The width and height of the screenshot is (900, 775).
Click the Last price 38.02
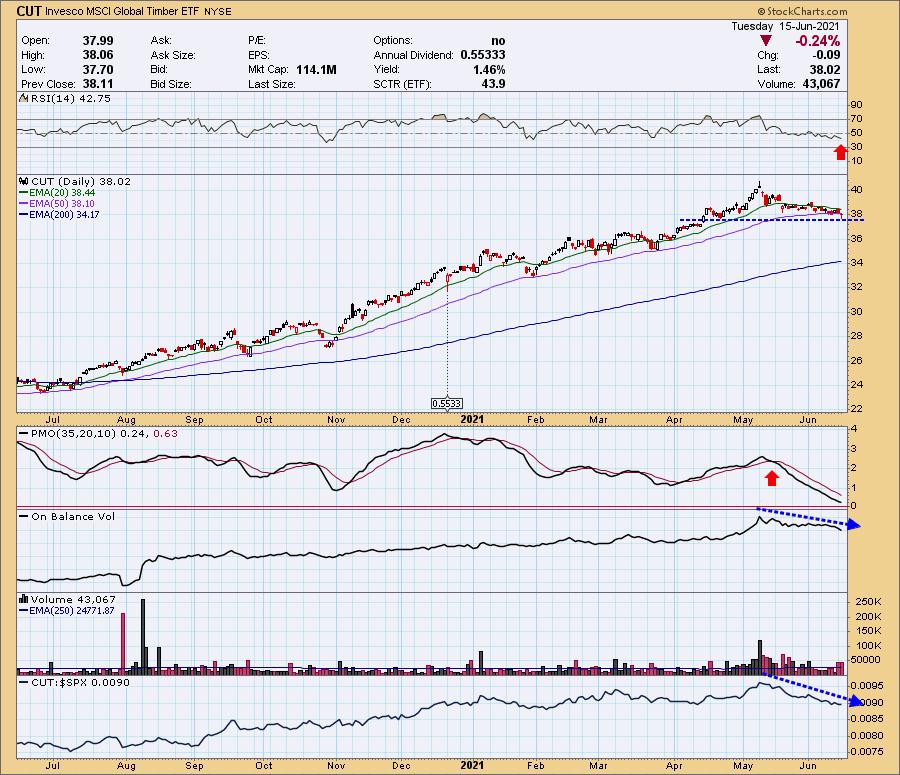coord(825,69)
